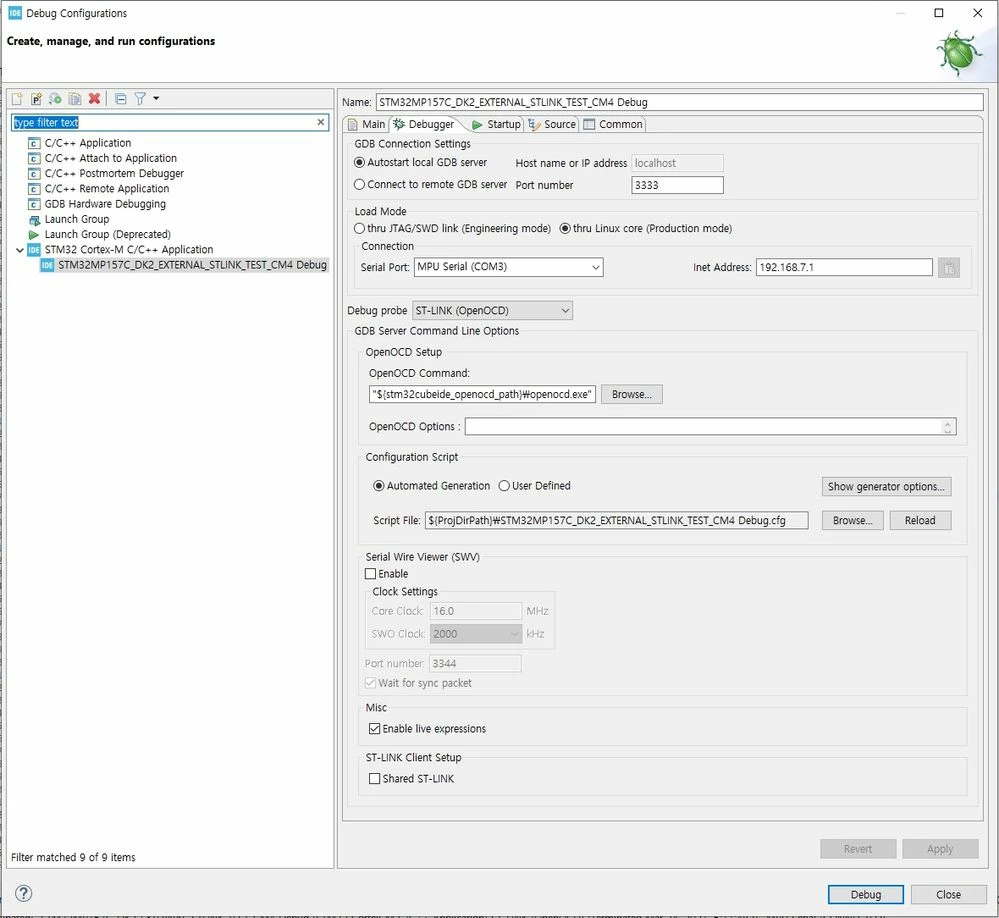Viewport: 999px width, 918px height.
Task: Click New launch configuration icon
Action: [x=17, y=99]
